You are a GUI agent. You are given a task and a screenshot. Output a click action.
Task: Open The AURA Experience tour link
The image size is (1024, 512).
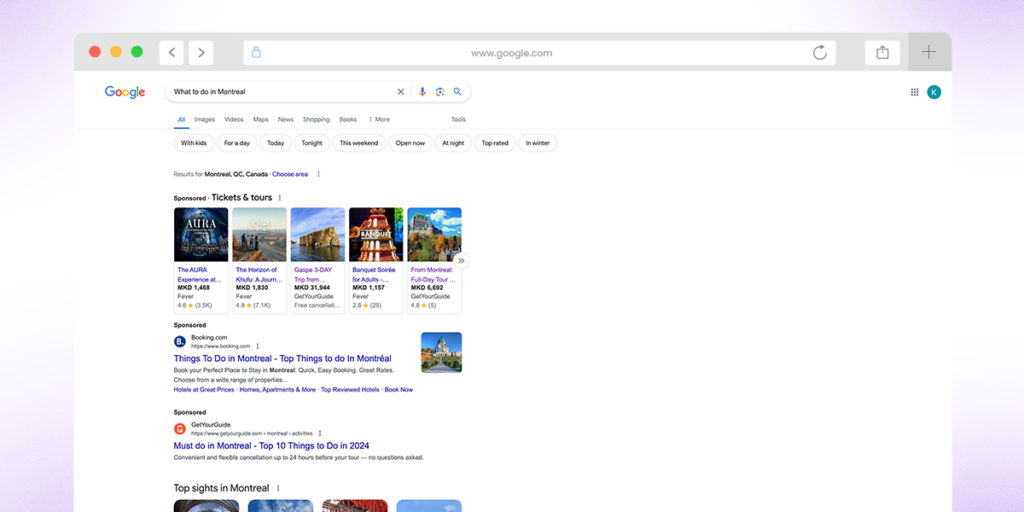(x=200, y=274)
